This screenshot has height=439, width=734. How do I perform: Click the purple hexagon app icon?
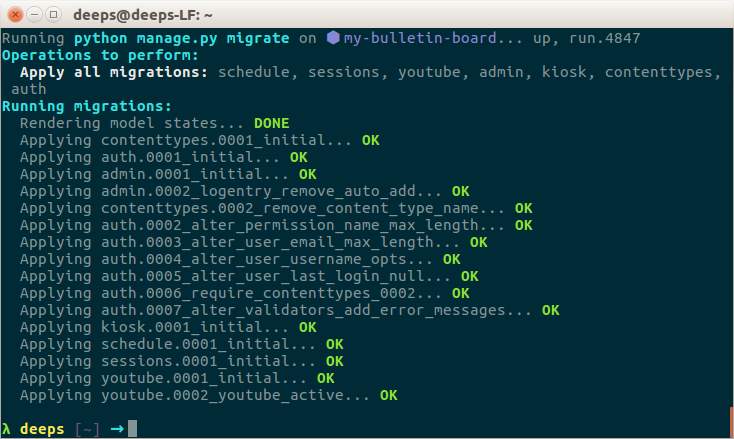click(x=333, y=37)
